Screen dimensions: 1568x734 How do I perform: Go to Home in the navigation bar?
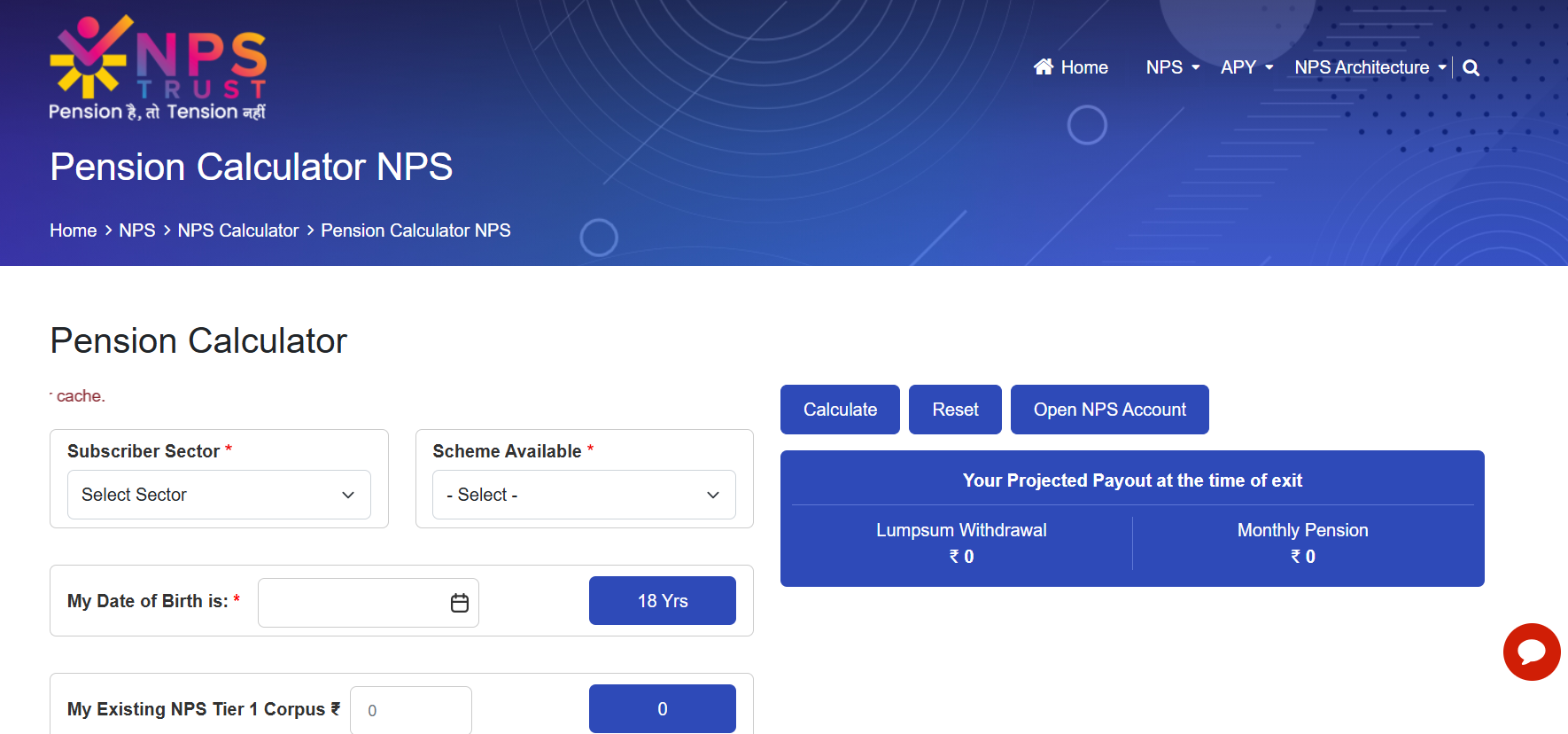tap(1071, 67)
